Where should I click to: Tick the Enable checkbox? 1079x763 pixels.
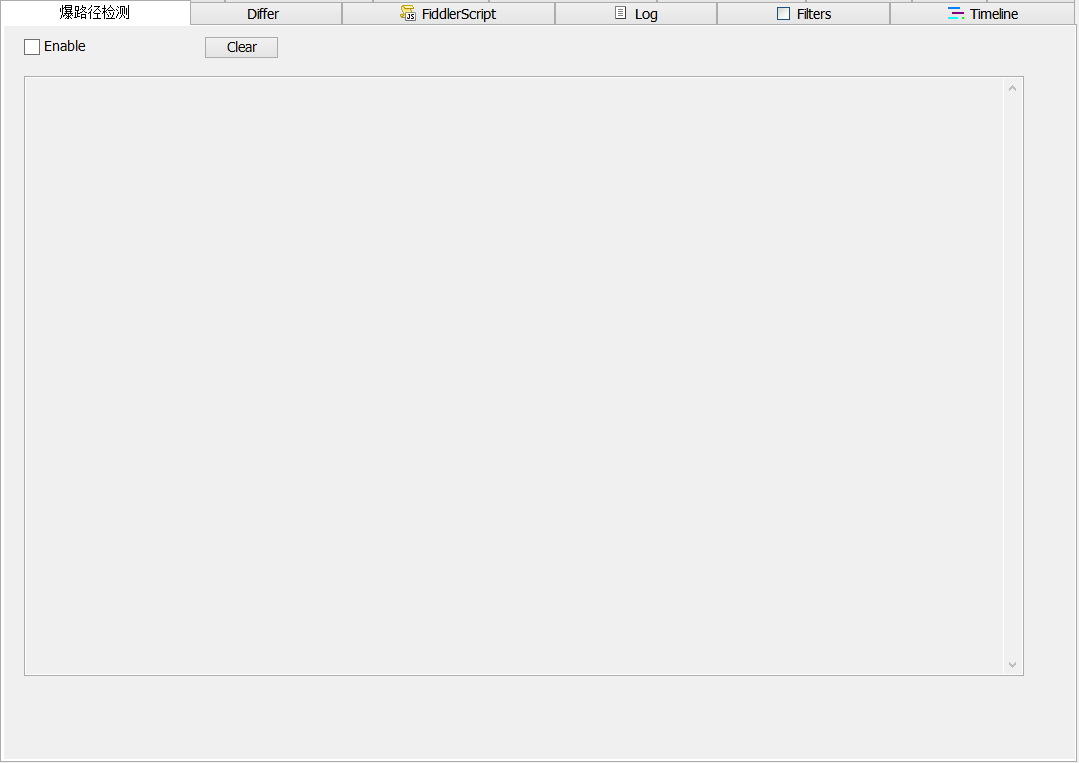(x=32, y=47)
